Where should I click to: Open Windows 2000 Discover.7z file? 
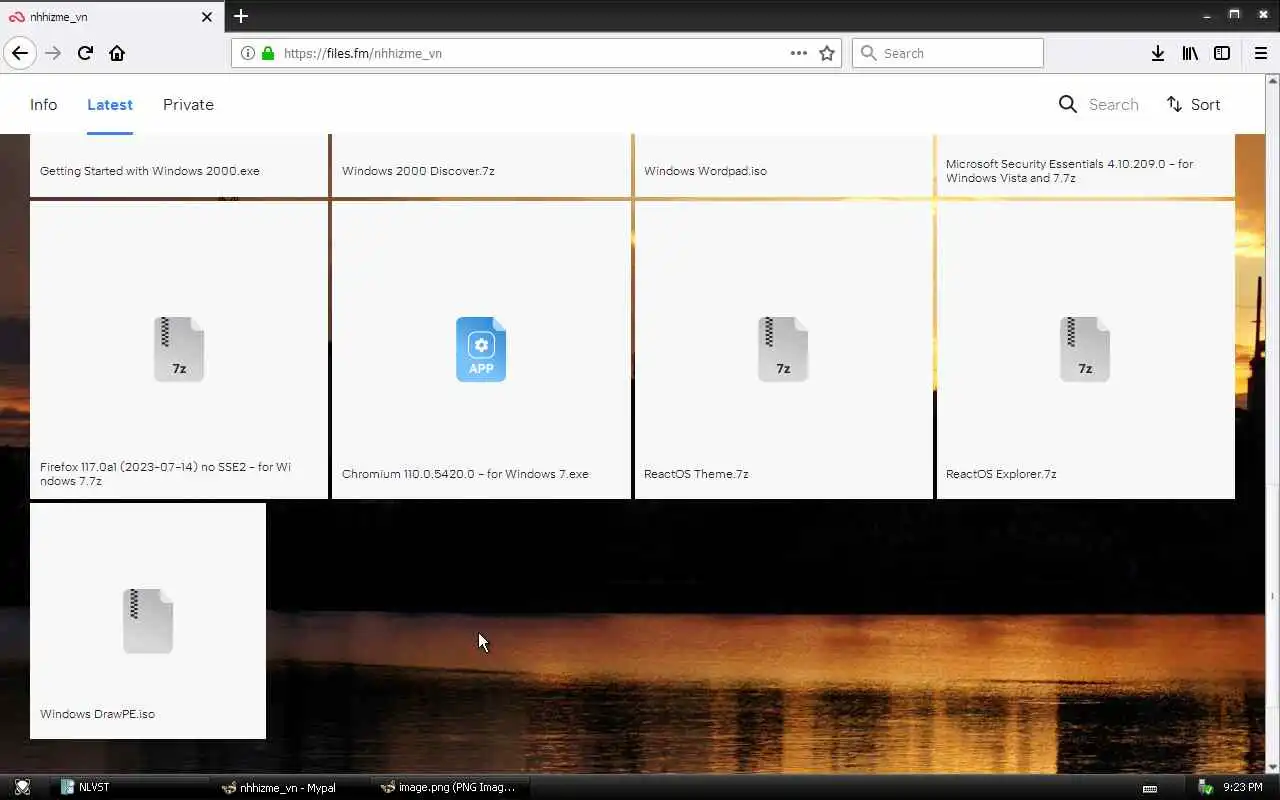(418, 171)
